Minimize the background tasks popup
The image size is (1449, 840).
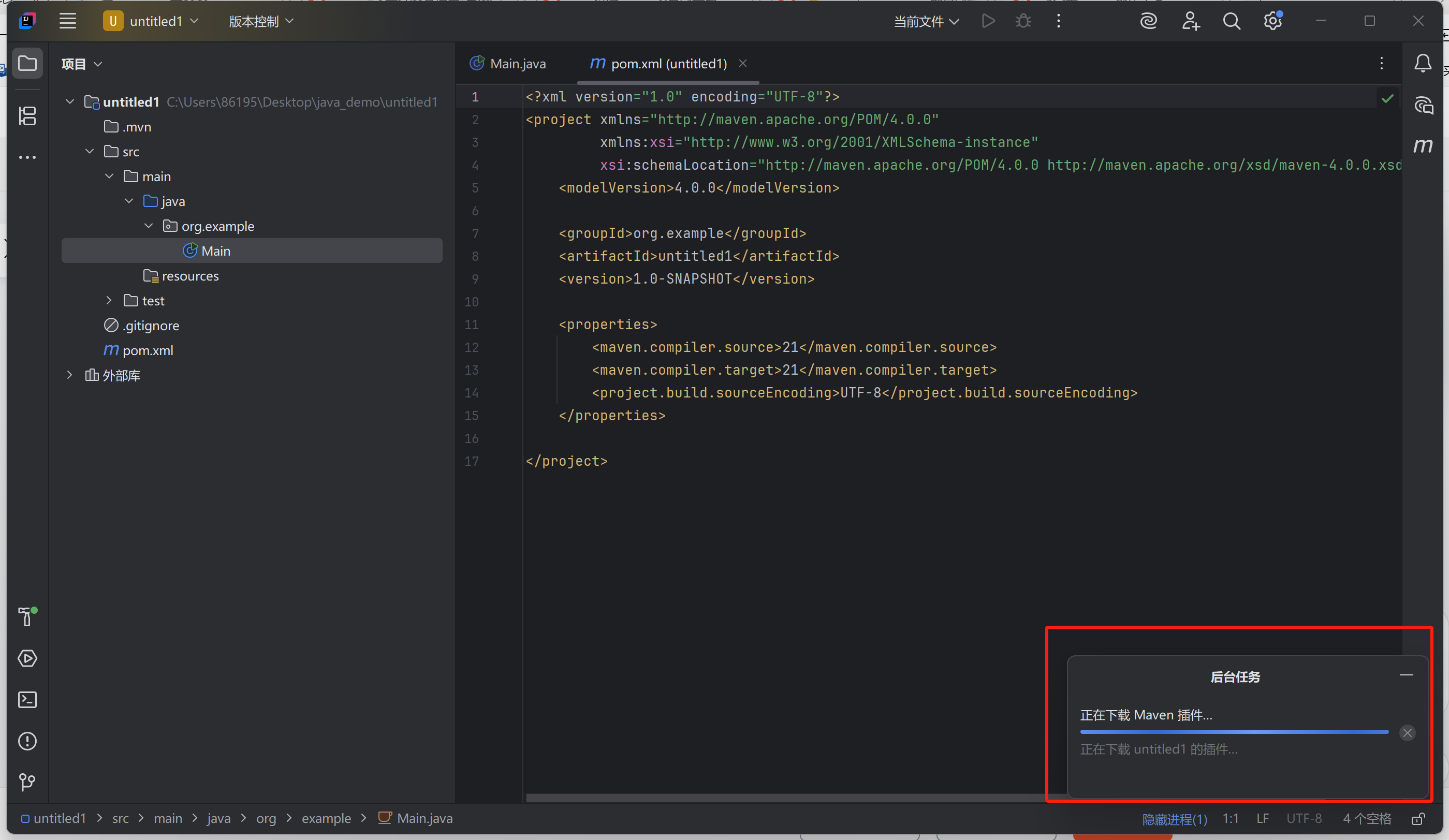coord(1406,675)
